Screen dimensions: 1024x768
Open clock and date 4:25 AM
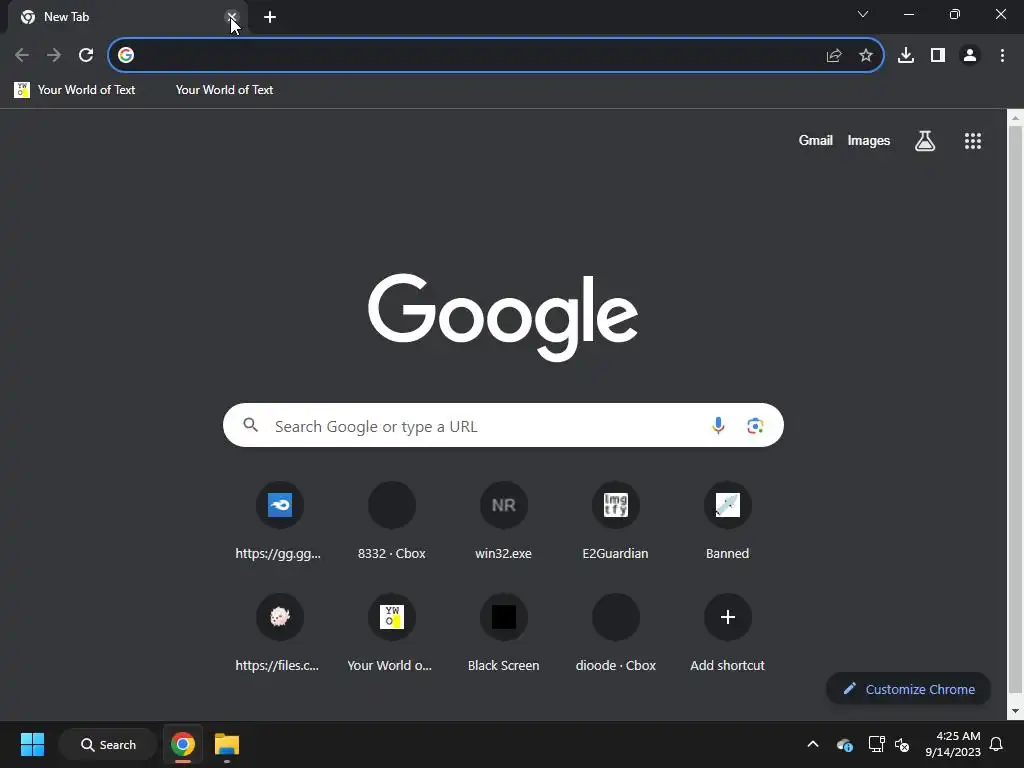click(x=953, y=744)
